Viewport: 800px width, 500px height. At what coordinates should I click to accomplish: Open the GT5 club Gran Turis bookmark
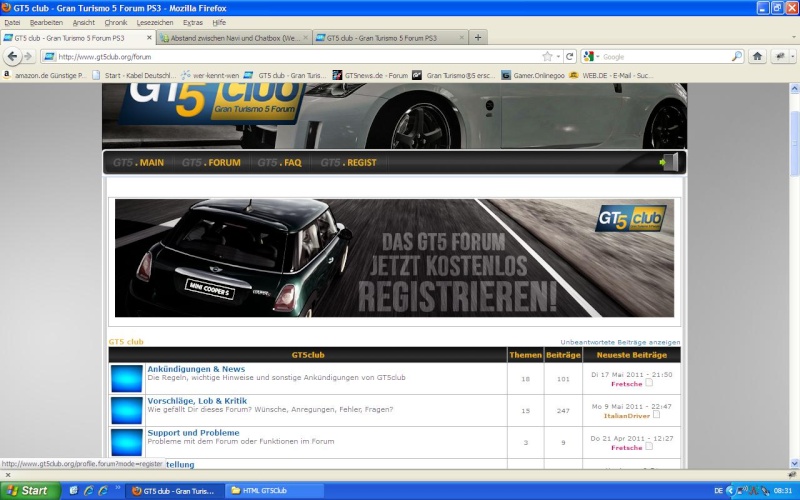click(x=285, y=76)
